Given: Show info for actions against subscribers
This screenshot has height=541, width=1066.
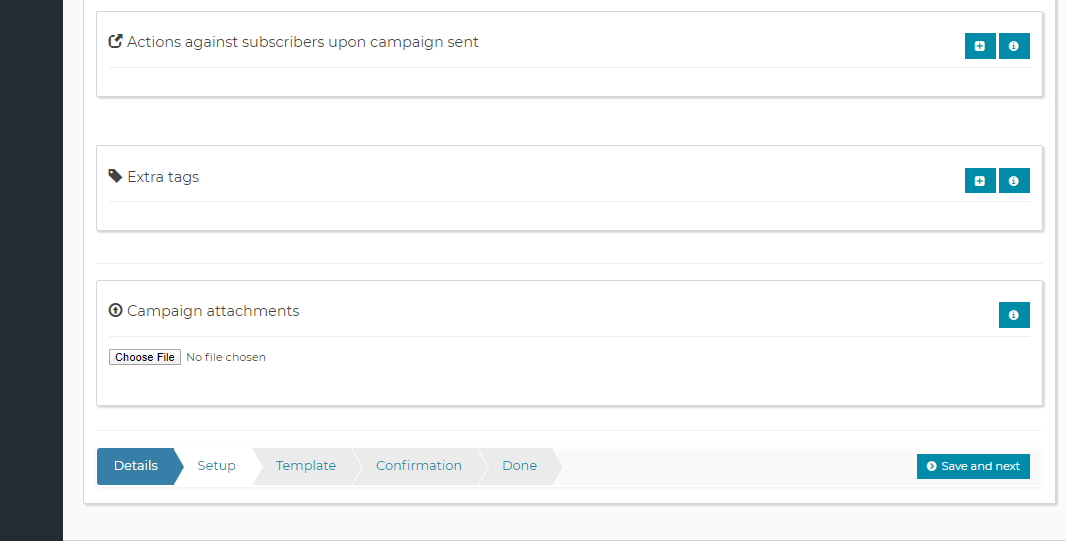Looking at the screenshot, I should (1014, 46).
